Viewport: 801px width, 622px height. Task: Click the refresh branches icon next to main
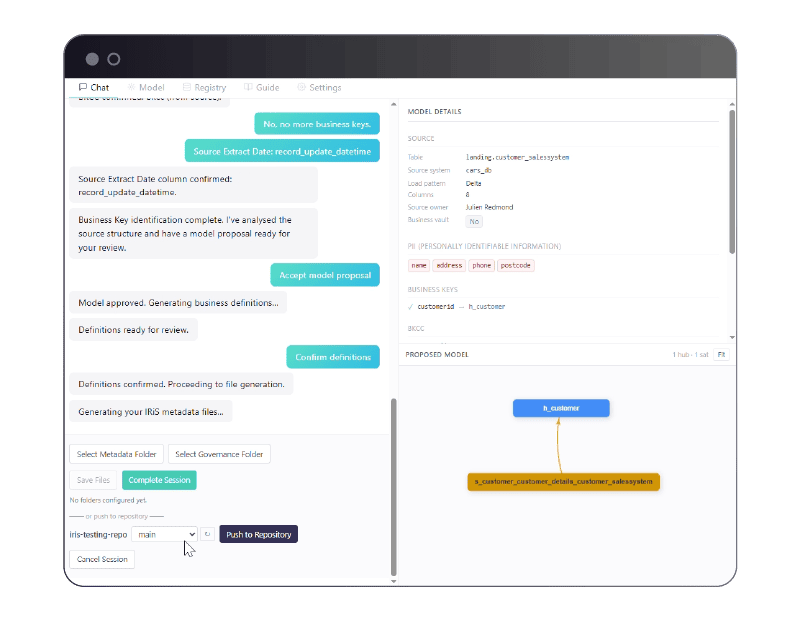pos(207,534)
